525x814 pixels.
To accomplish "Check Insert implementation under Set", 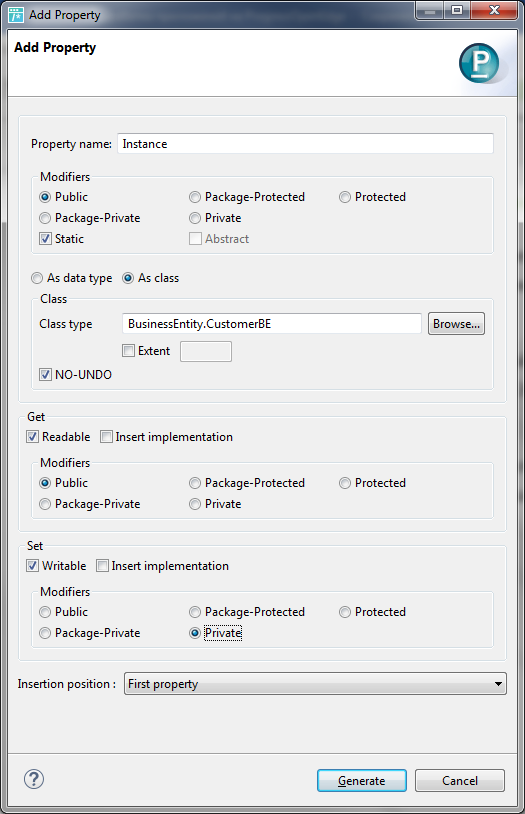I will tap(102, 566).
